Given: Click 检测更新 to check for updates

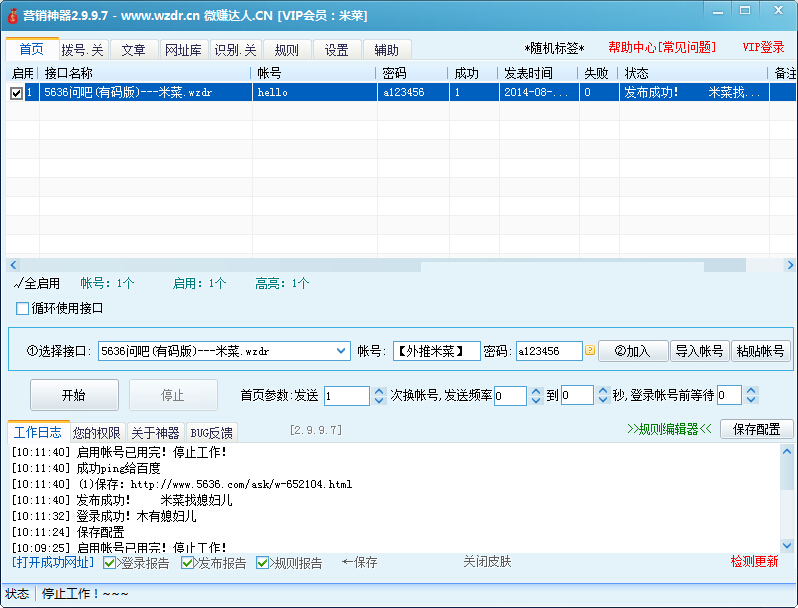Looking at the screenshot, I should (753, 562).
